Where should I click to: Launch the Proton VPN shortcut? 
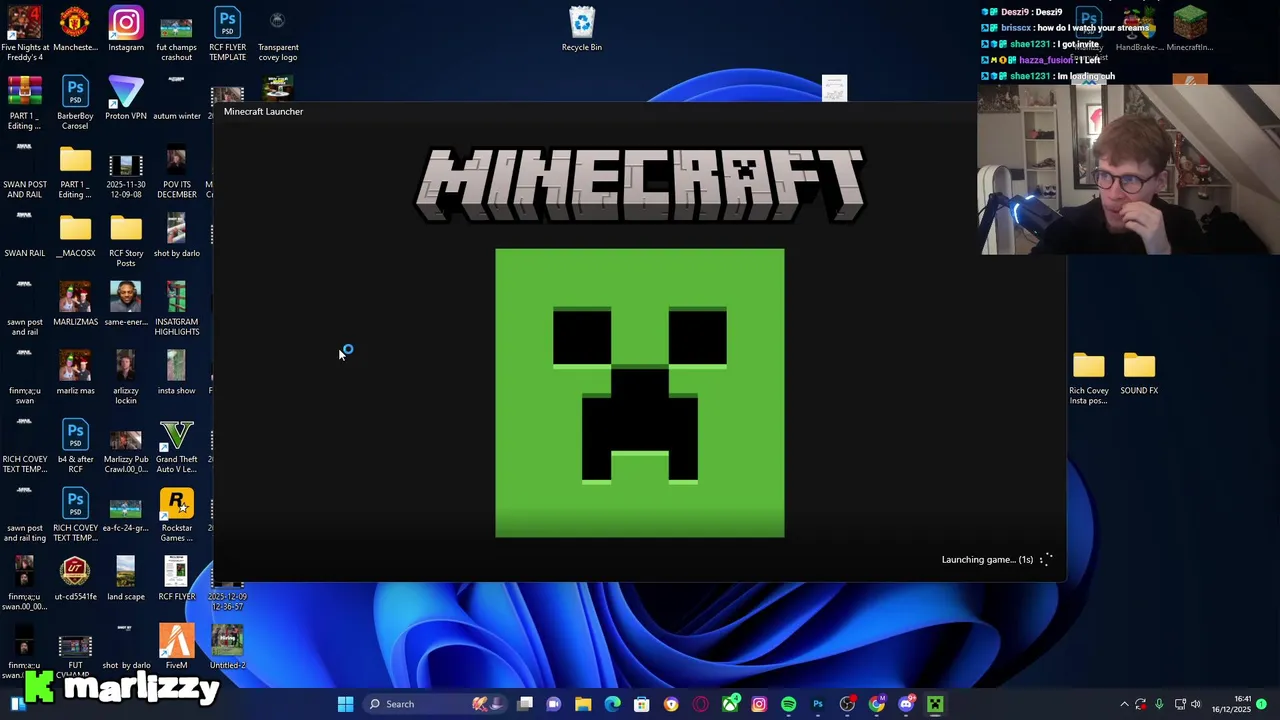[126, 98]
